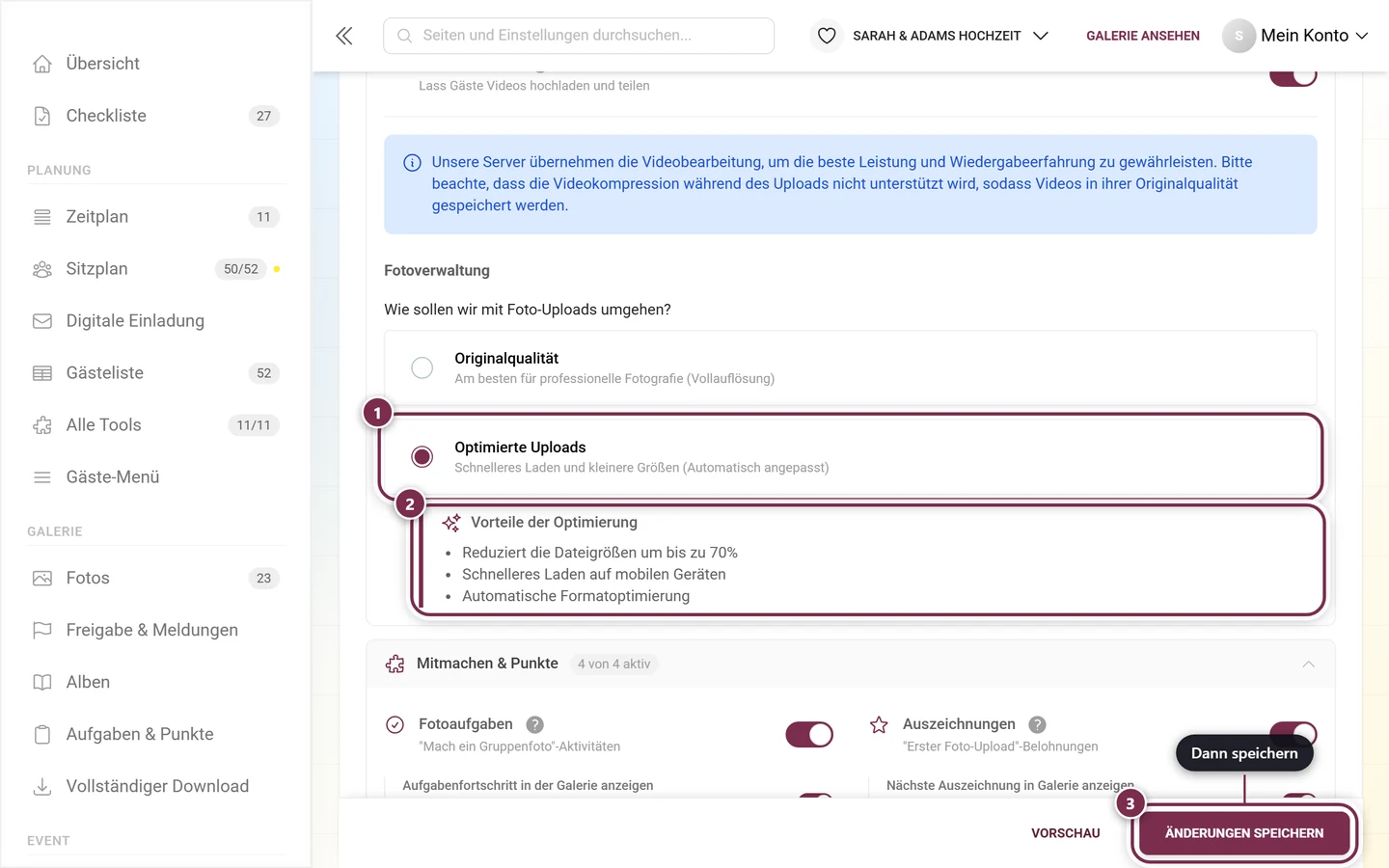Select the Optimierte Uploads radio option
Image resolution: width=1389 pixels, height=868 pixels.
[x=422, y=456]
